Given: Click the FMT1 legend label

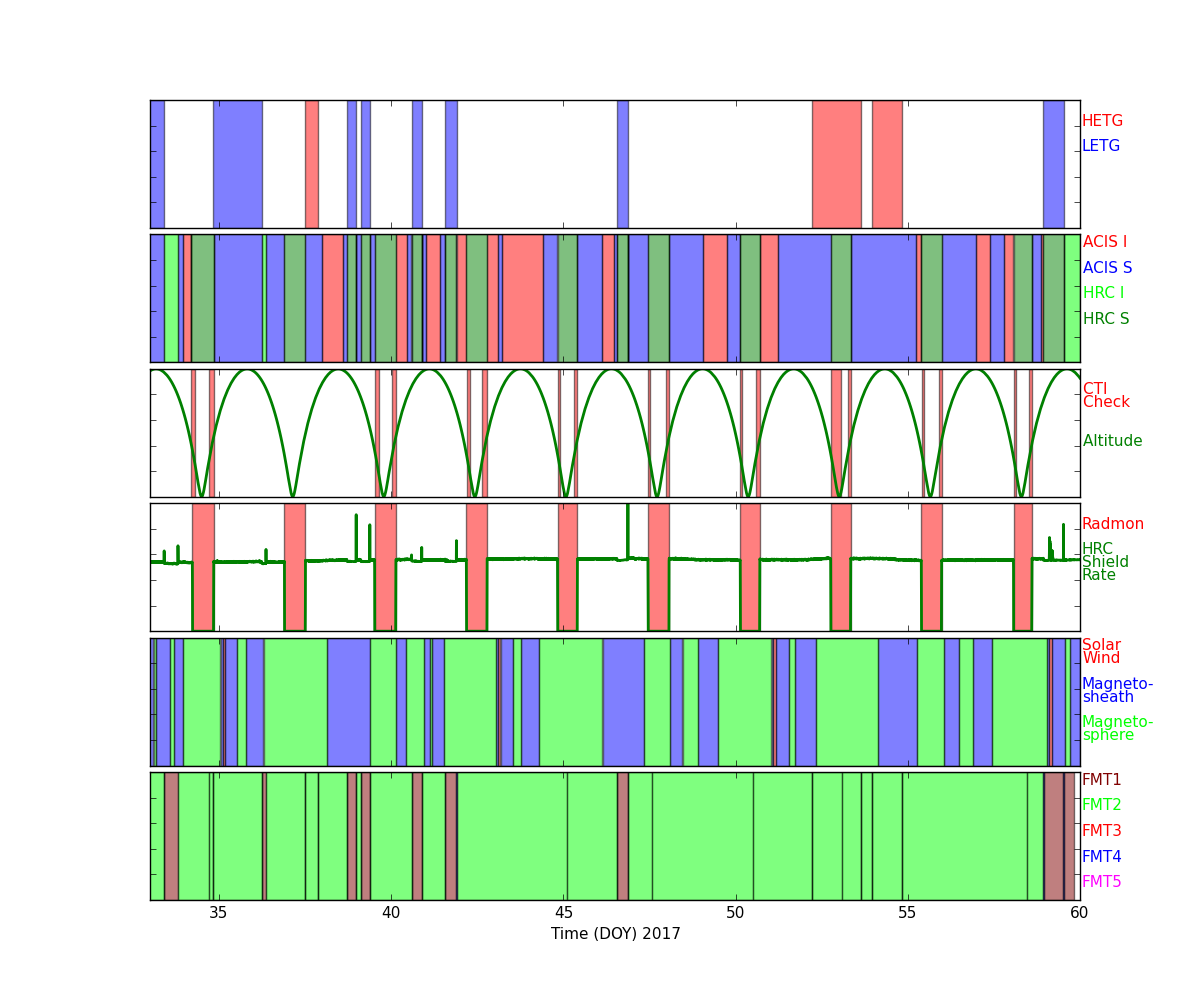Looking at the screenshot, I should [1101, 780].
